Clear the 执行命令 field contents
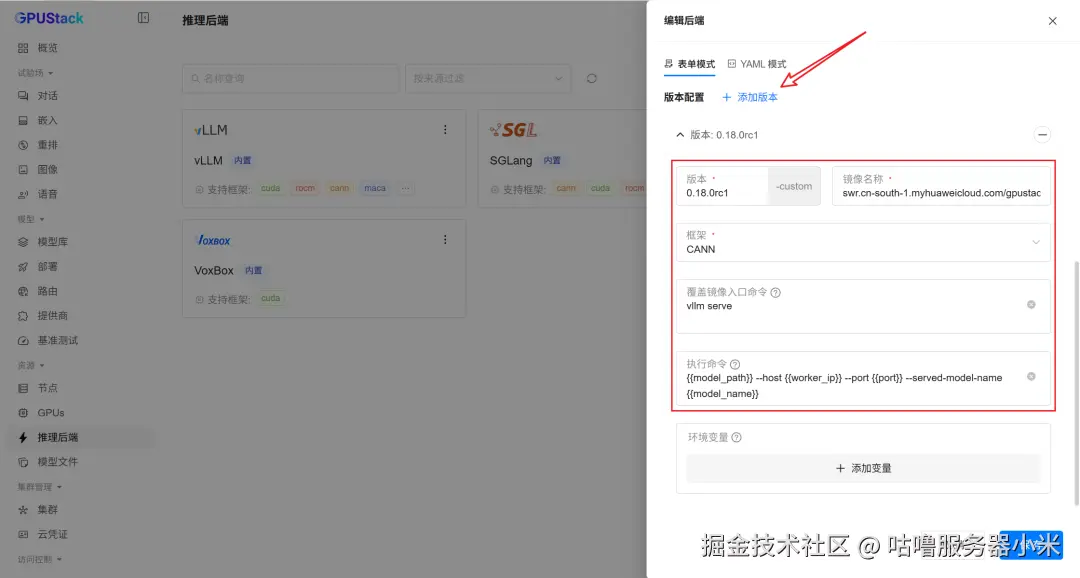This screenshot has height=578, width=1080. [1031, 376]
